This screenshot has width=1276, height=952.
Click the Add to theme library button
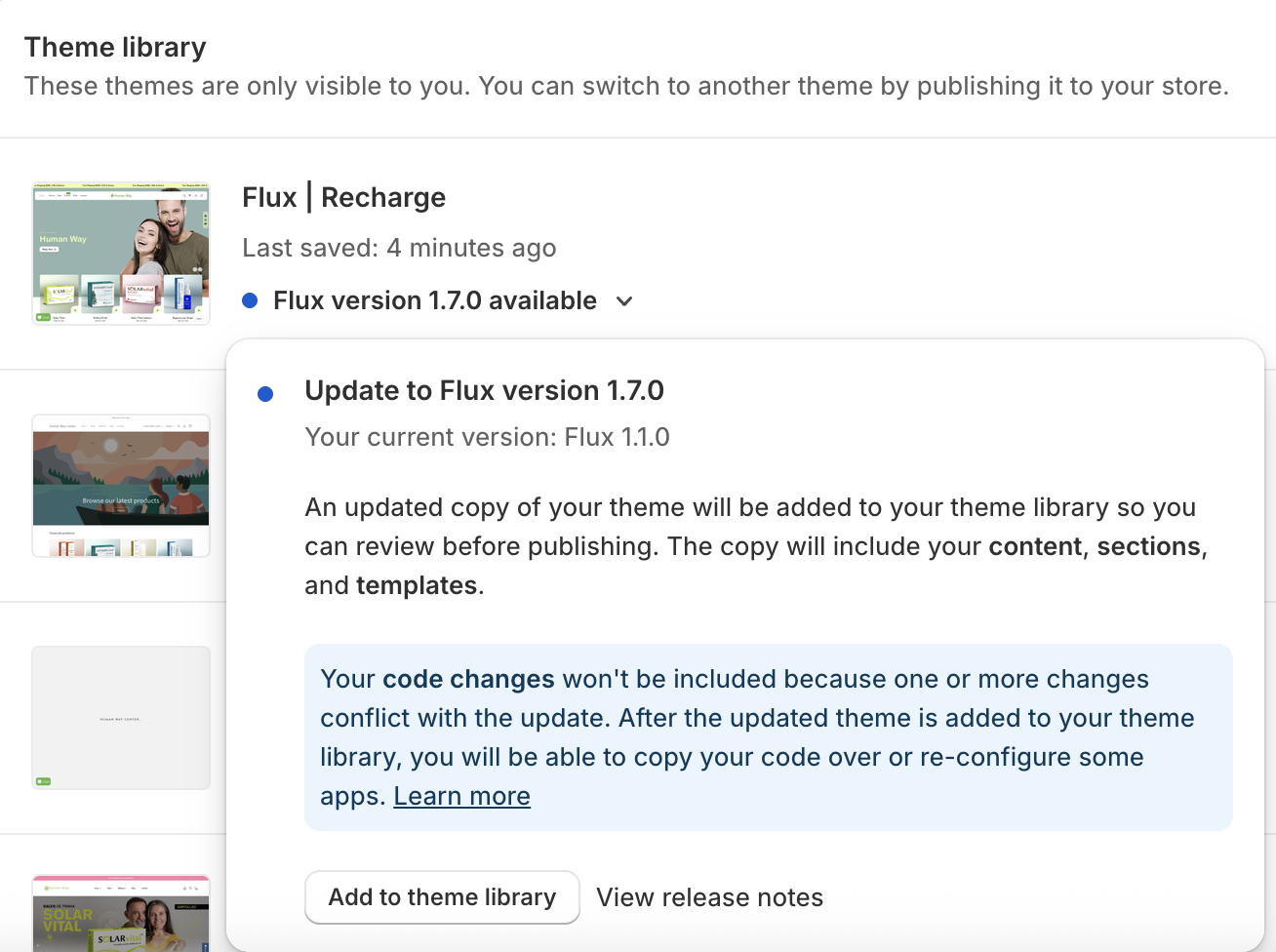click(x=442, y=897)
